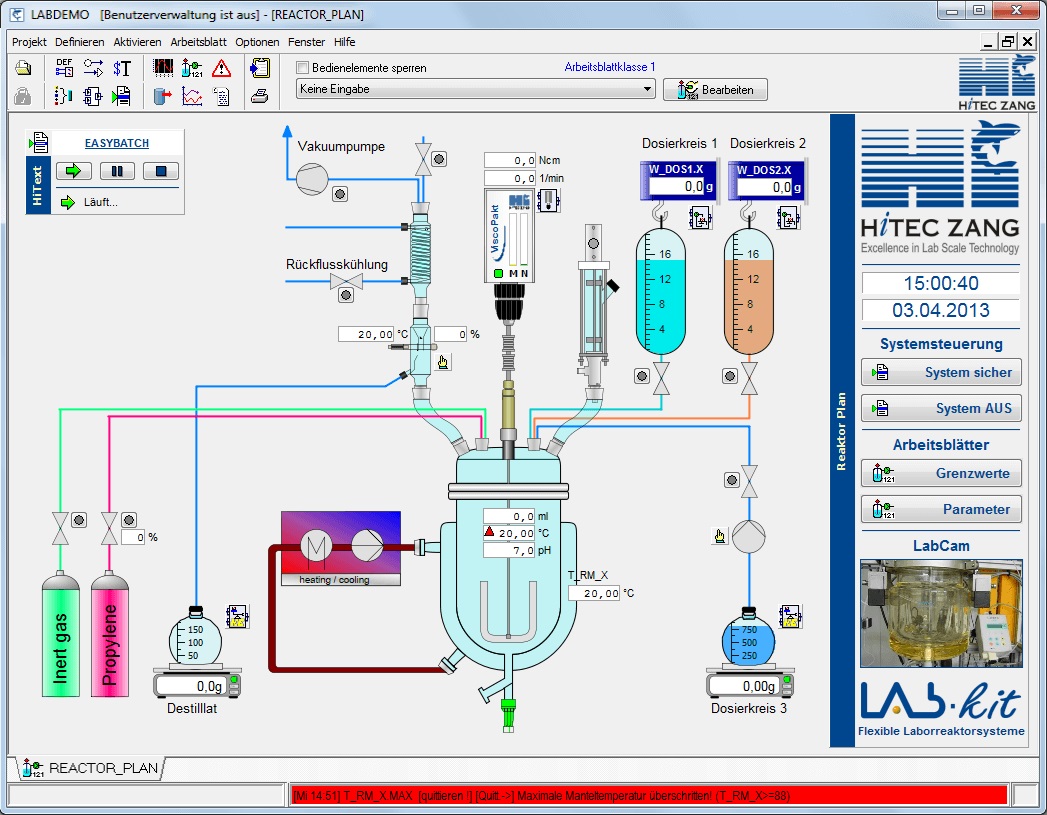Open a project via the folder toolbar icon
Viewport: 1047px width, 815px height.
22,68
